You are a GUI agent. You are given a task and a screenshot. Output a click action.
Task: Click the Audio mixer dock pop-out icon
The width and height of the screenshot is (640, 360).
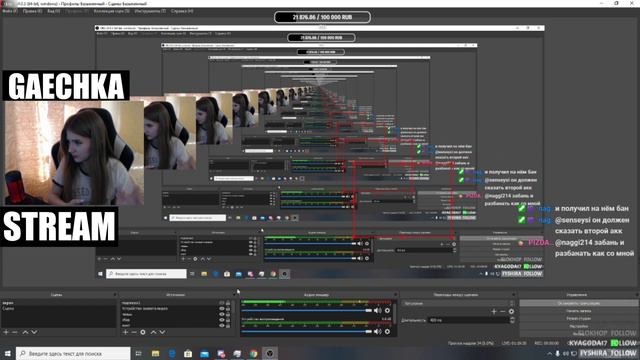coord(395,294)
